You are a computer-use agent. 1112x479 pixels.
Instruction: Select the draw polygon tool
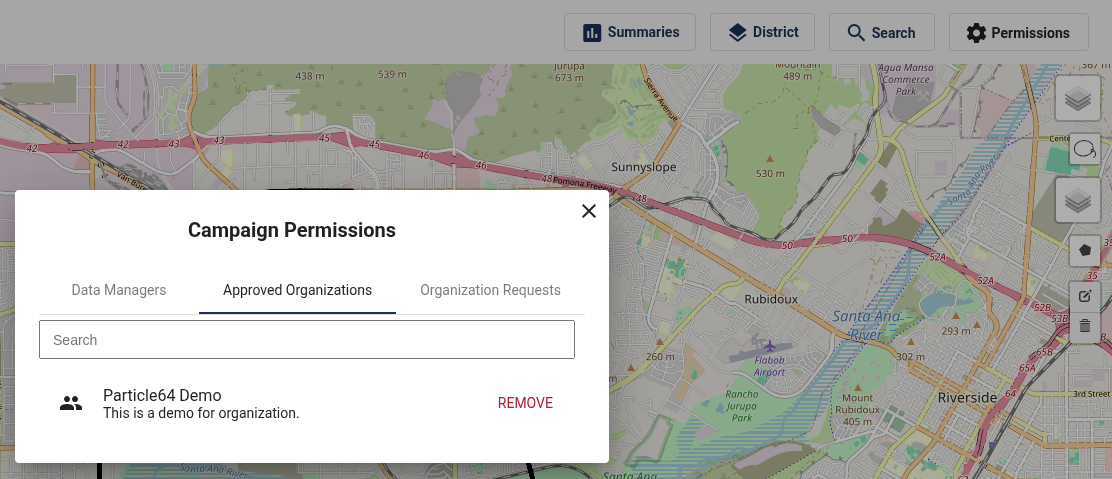[1084, 250]
